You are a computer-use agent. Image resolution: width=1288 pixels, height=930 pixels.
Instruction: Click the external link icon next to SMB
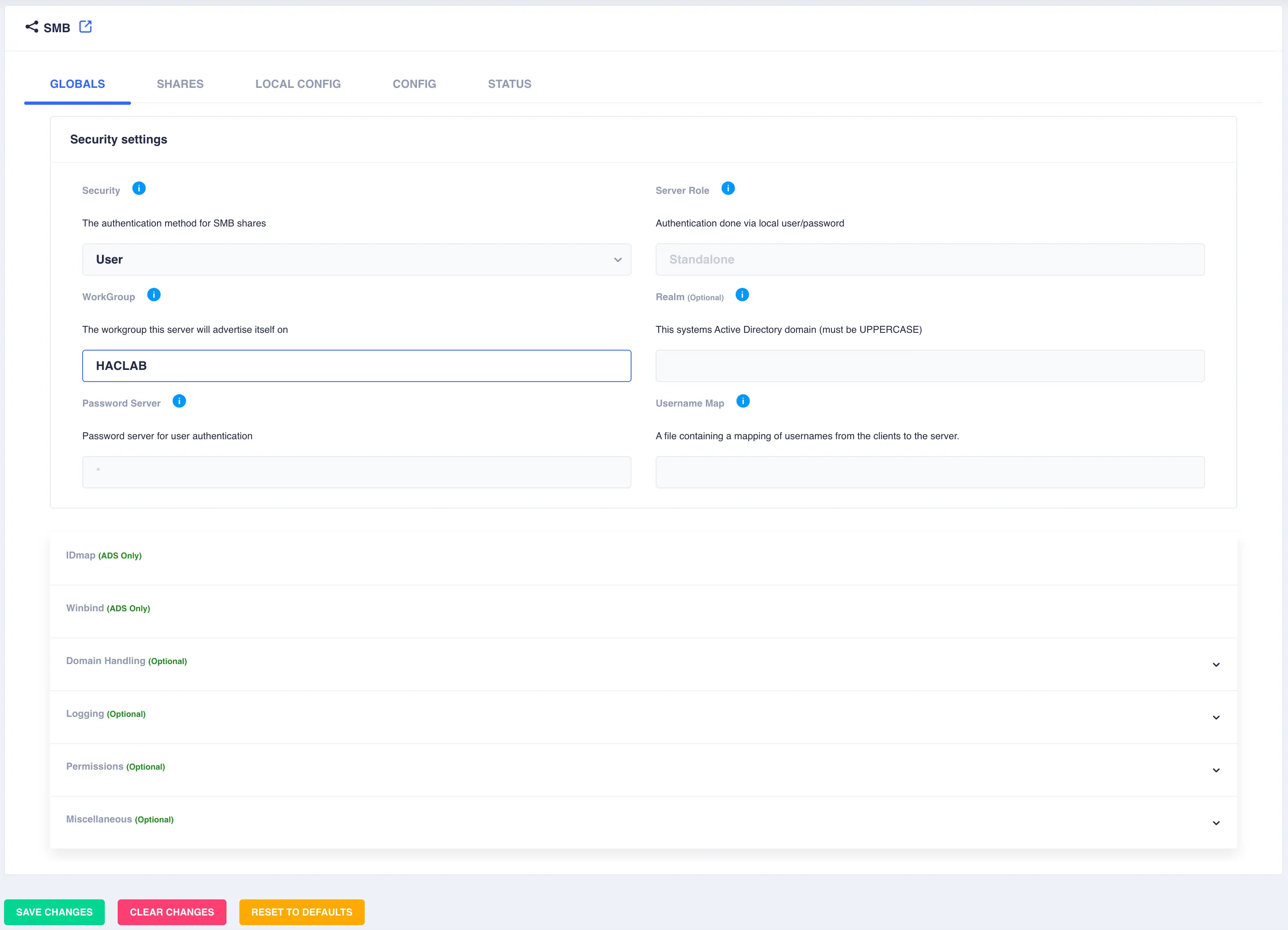85,27
